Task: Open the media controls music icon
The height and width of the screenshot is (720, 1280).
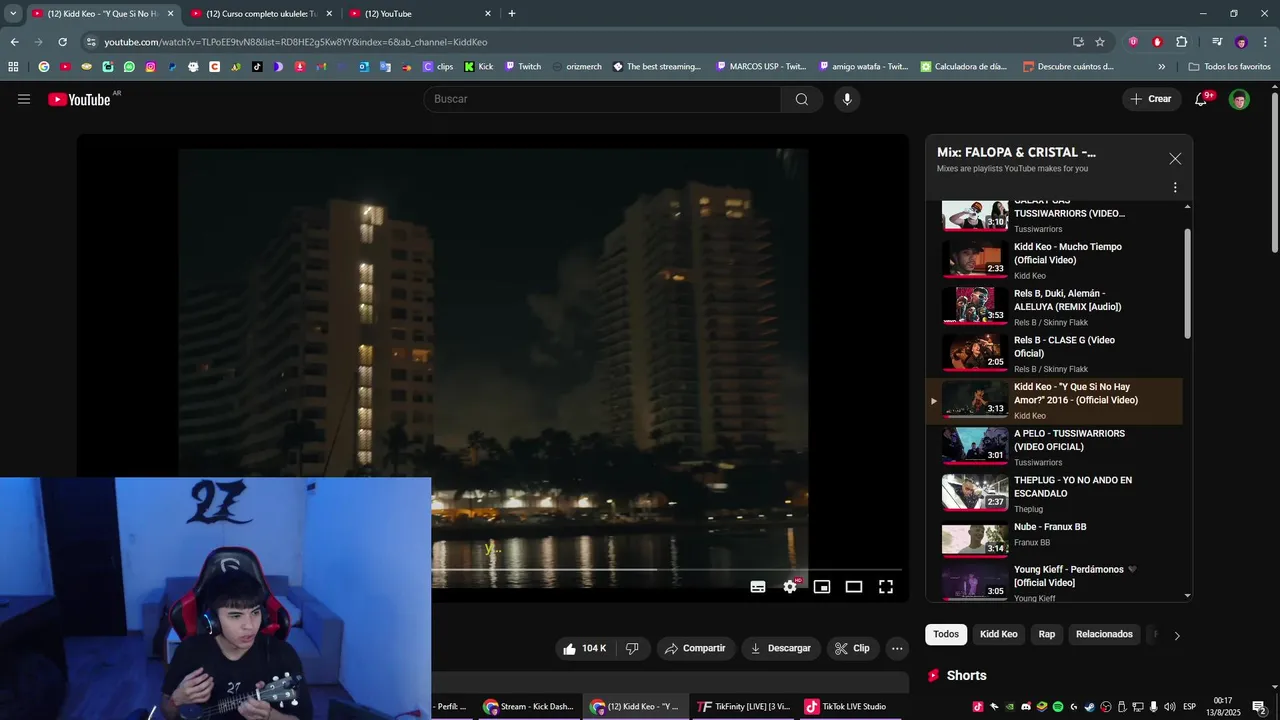Action: pos(1217,42)
